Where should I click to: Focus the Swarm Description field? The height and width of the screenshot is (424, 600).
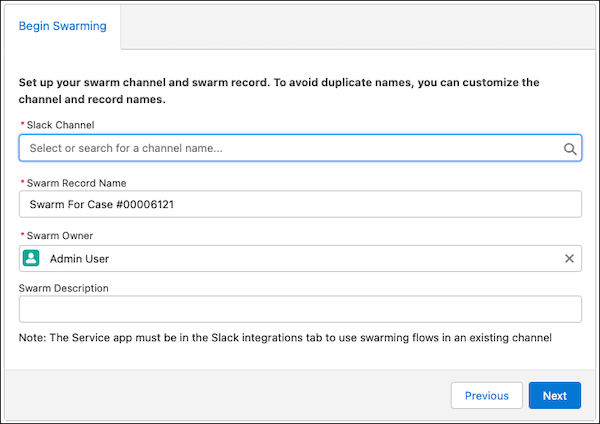pos(300,309)
